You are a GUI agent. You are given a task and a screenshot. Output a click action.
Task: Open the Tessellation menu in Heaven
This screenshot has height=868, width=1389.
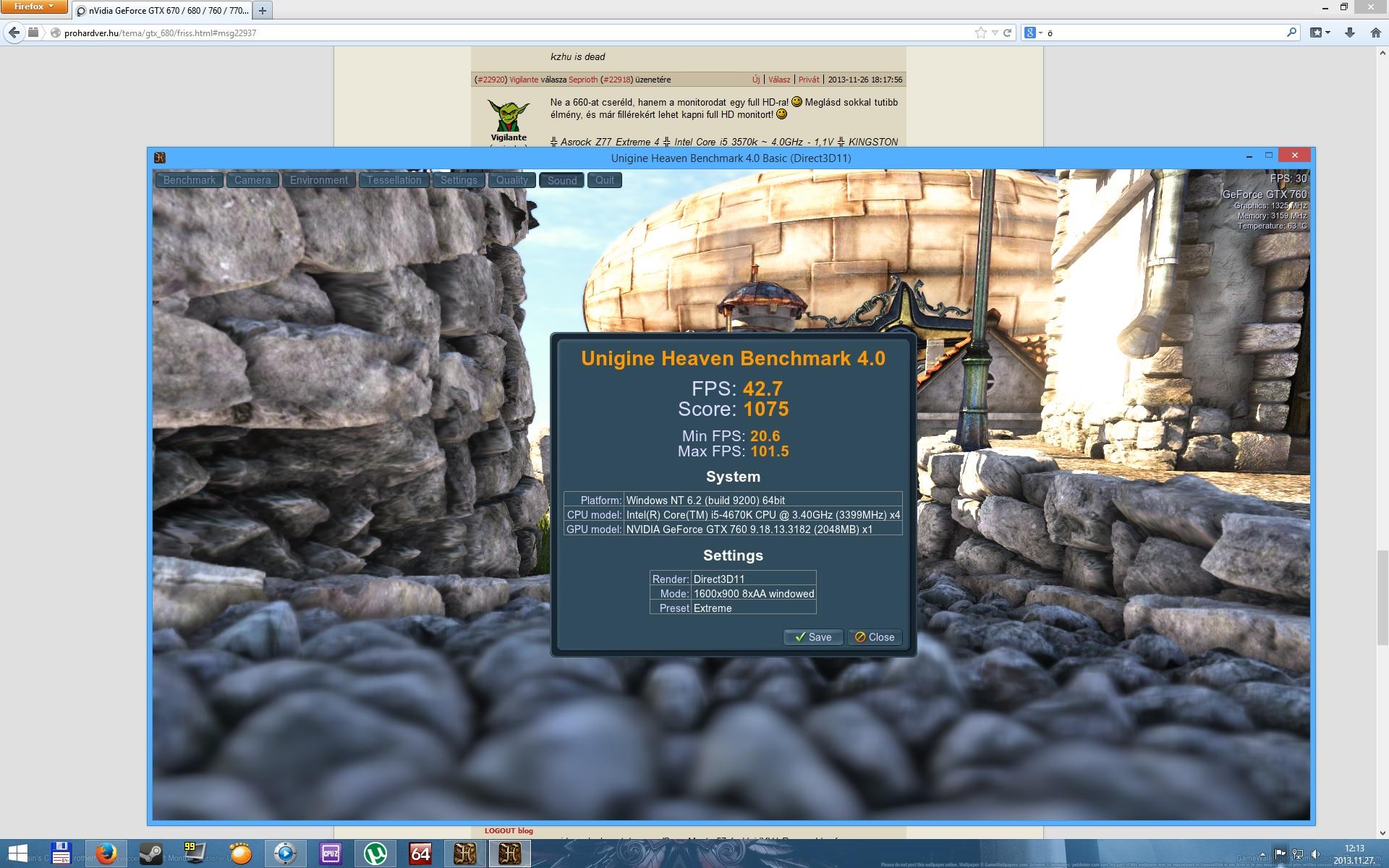click(394, 180)
